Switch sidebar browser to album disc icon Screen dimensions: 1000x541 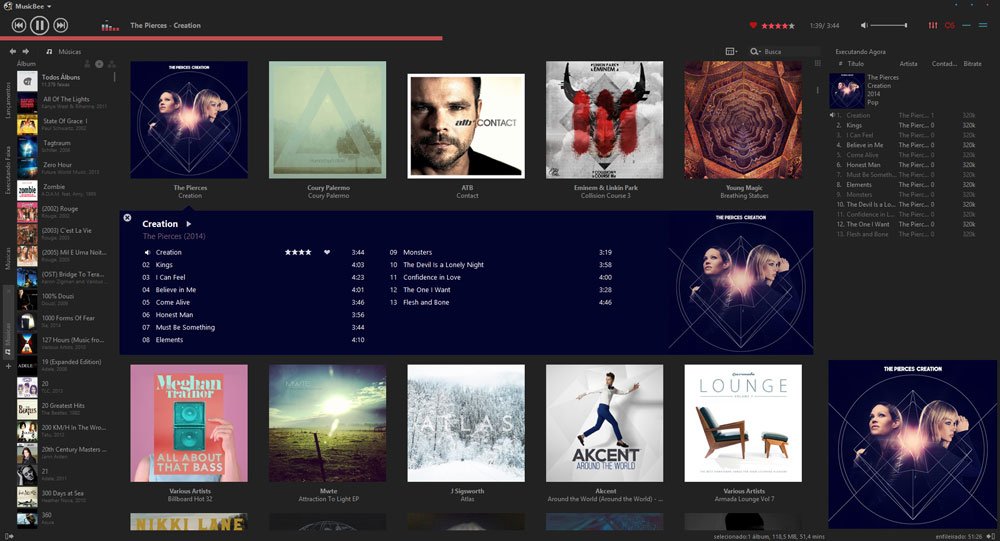[x=99, y=64]
